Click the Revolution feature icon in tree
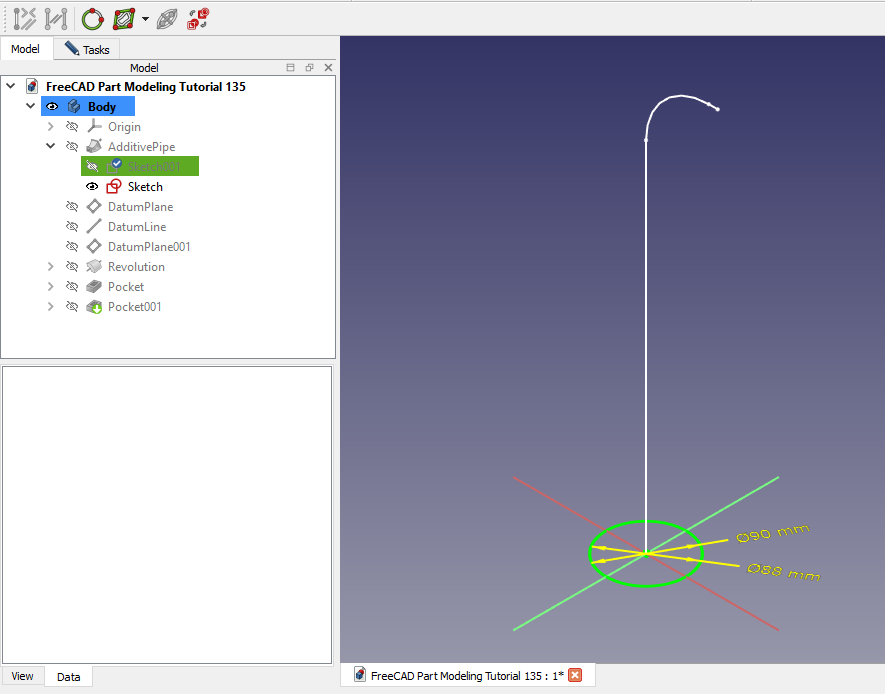The height and width of the screenshot is (694, 885). click(x=94, y=267)
